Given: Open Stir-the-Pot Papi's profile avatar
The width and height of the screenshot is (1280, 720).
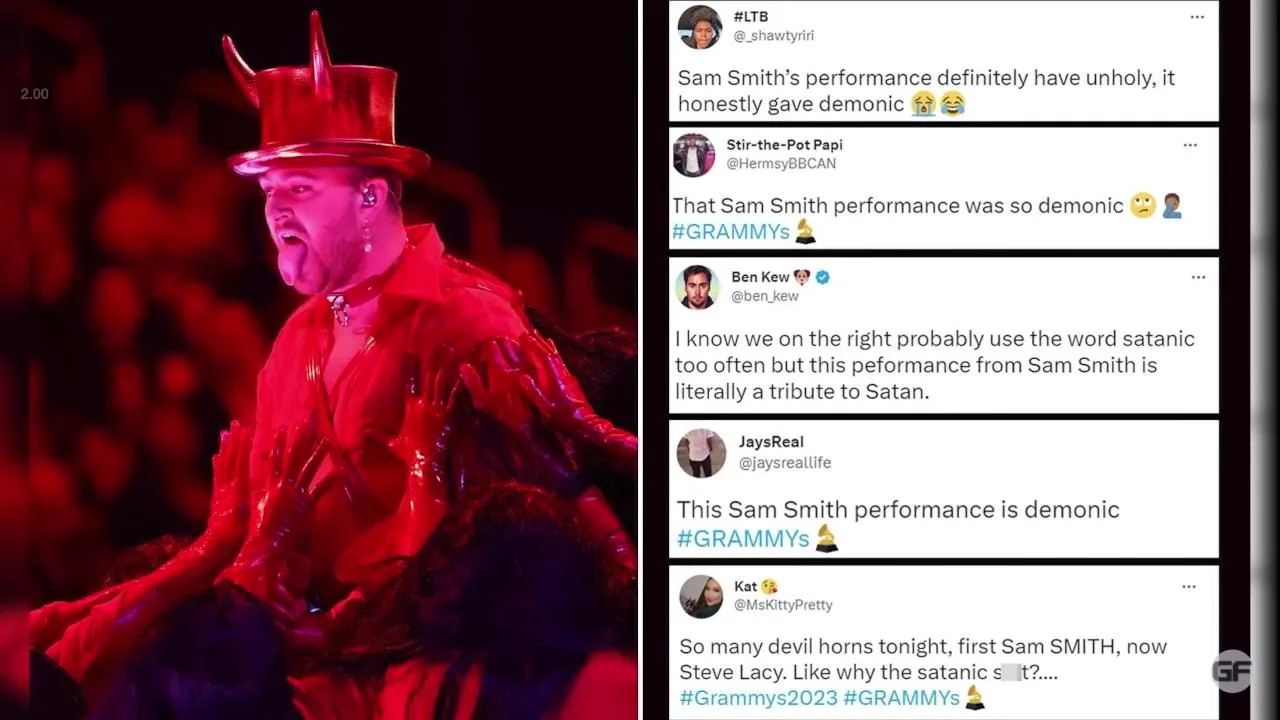Looking at the screenshot, I should pyautogui.click(x=694, y=155).
